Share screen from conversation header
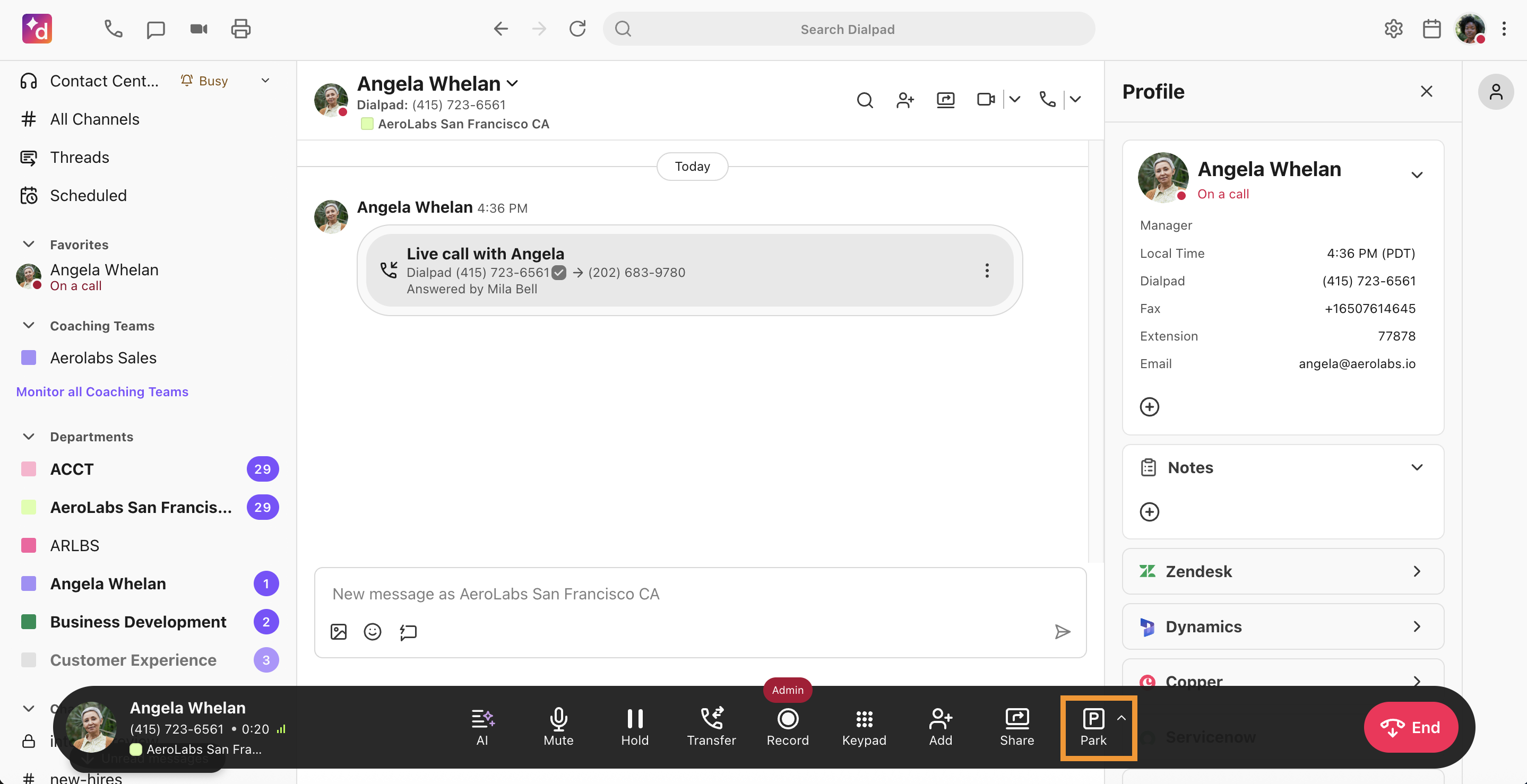1527x784 pixels. tap(945, 100)
